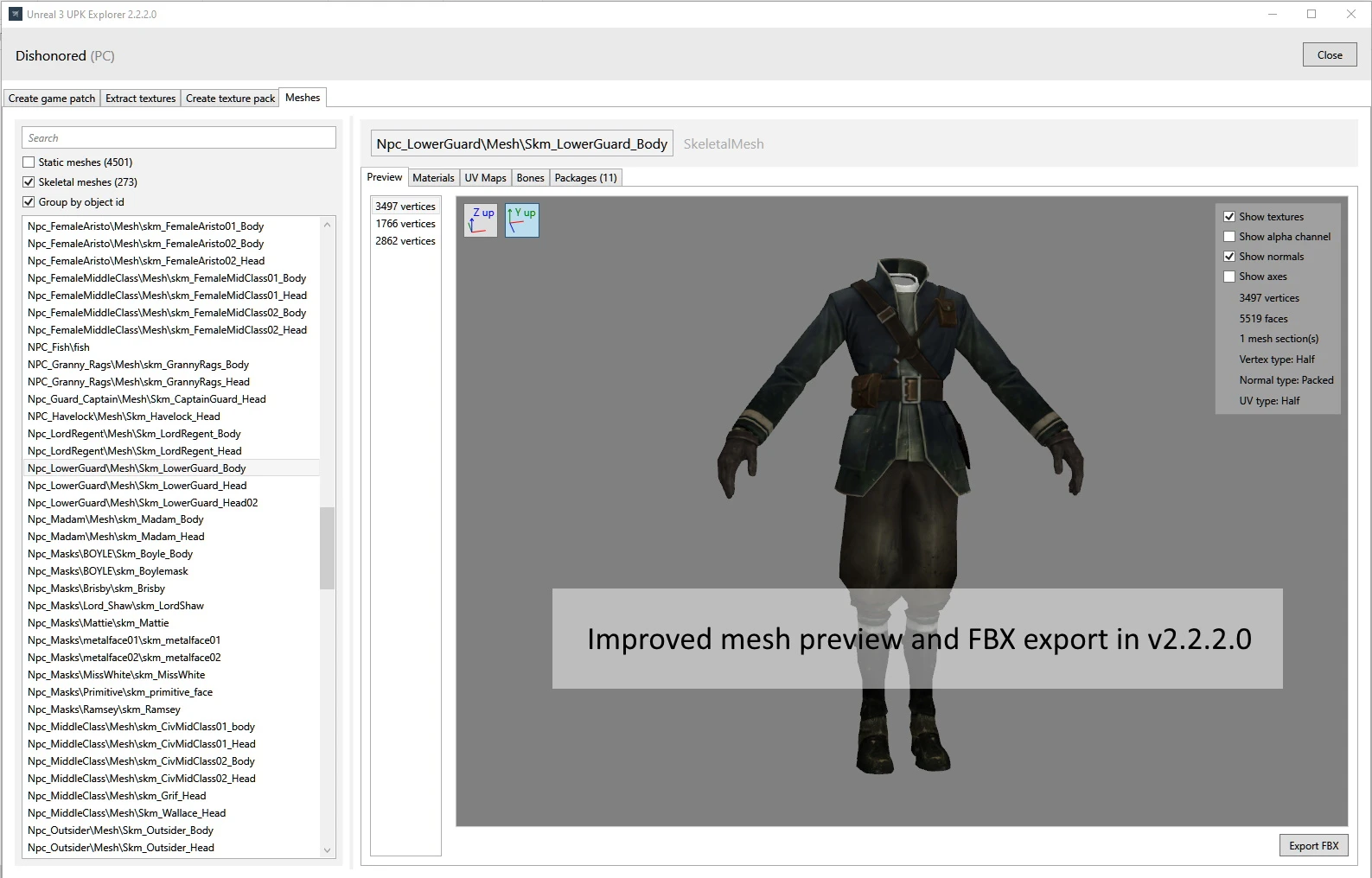Enable Show alpha channel
Screen dimensions: 1372x878
[x=1229, y=237]
